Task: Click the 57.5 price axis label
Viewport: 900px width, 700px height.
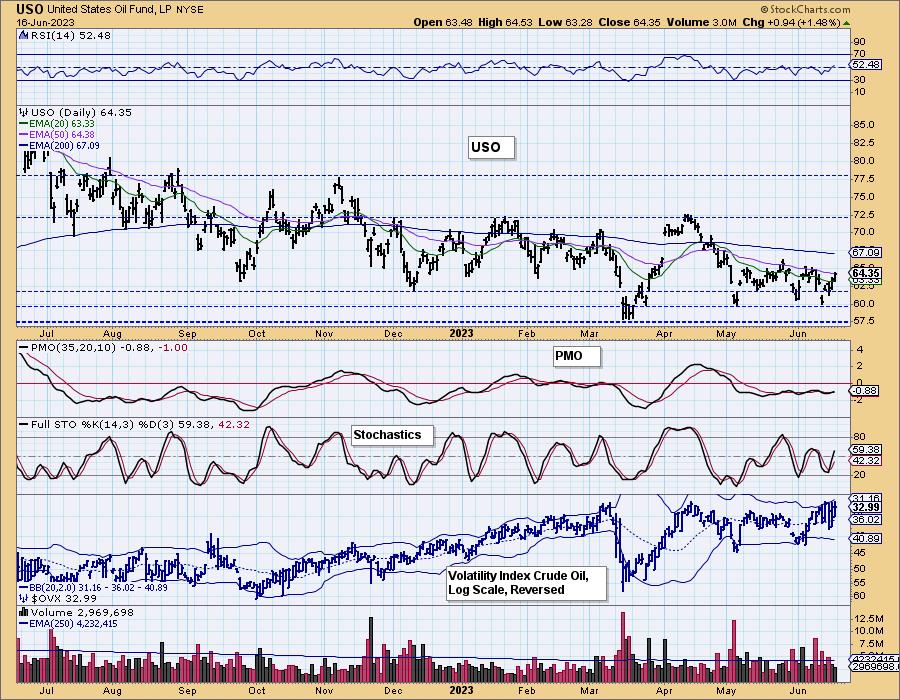Action: click(x=864, y=321)
